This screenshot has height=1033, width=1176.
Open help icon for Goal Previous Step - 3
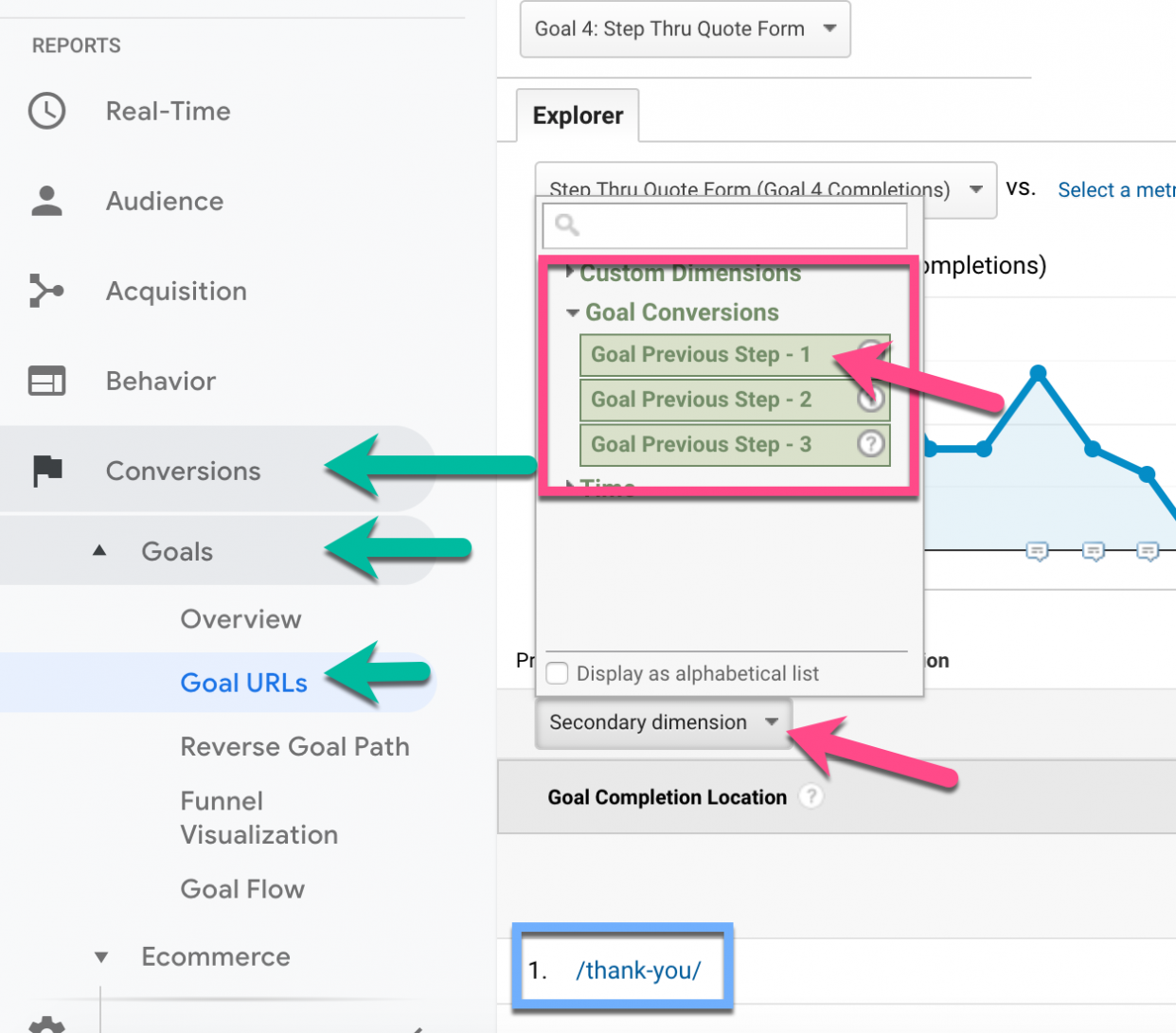[x=871, y=443]
